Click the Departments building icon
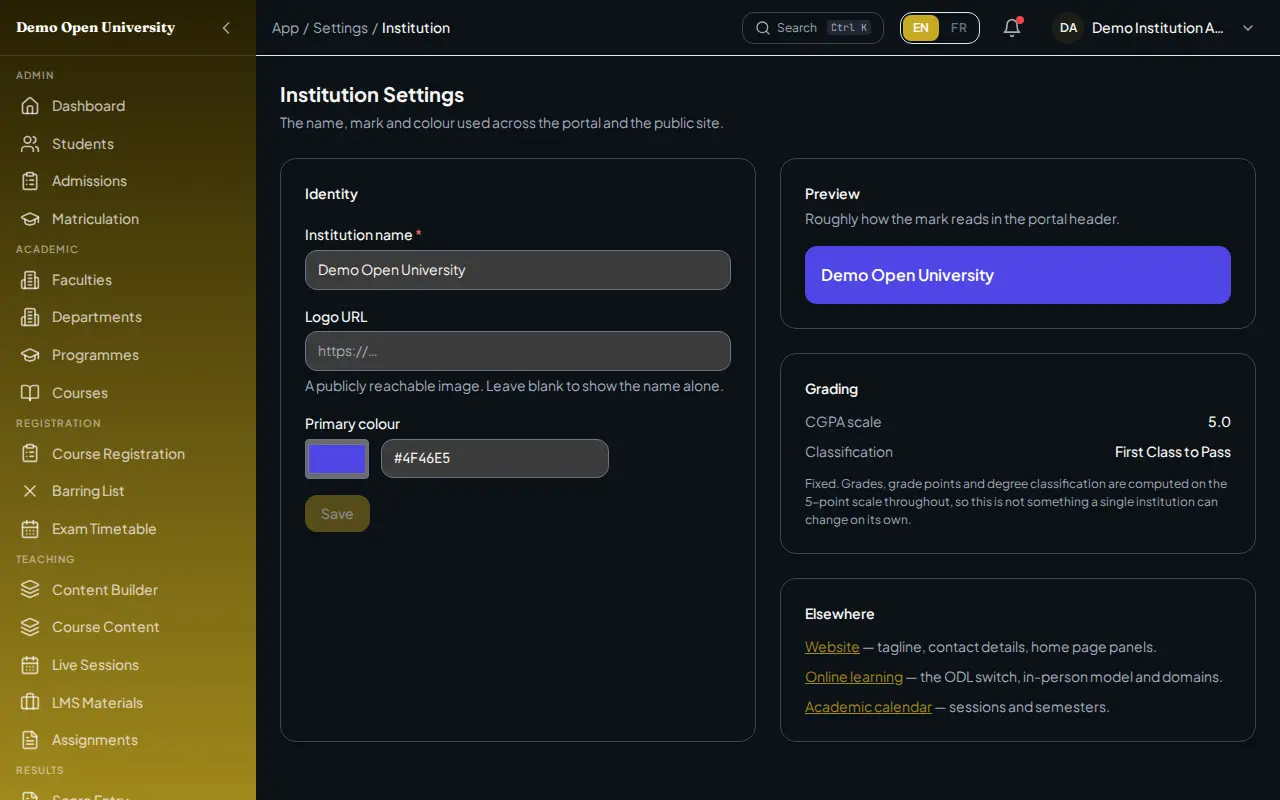Screen dimensions: 1280x800 pyautogui.click(x=30, y=317)
